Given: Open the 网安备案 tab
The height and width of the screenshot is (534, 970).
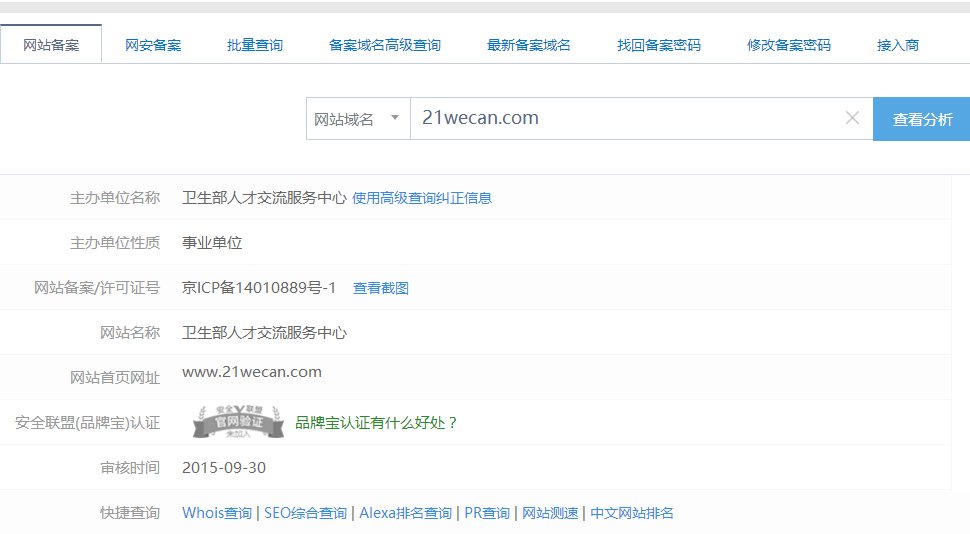Looking at the screenshot, I should (153, 45).
